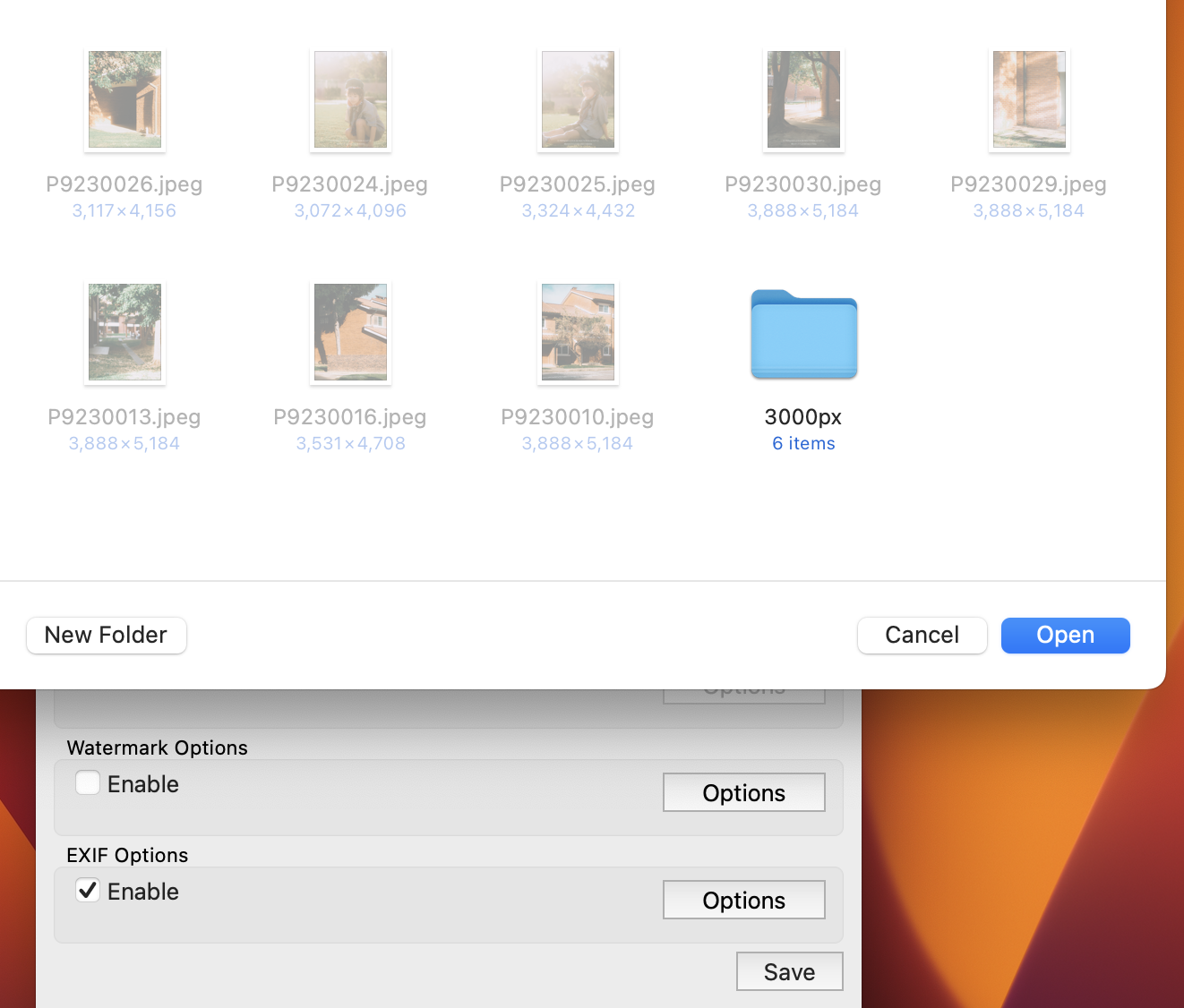This screenshot has width=1184, height=1008.
Task: Click the P9230010.jpeg file name
Action: click(x=578, y=417)
